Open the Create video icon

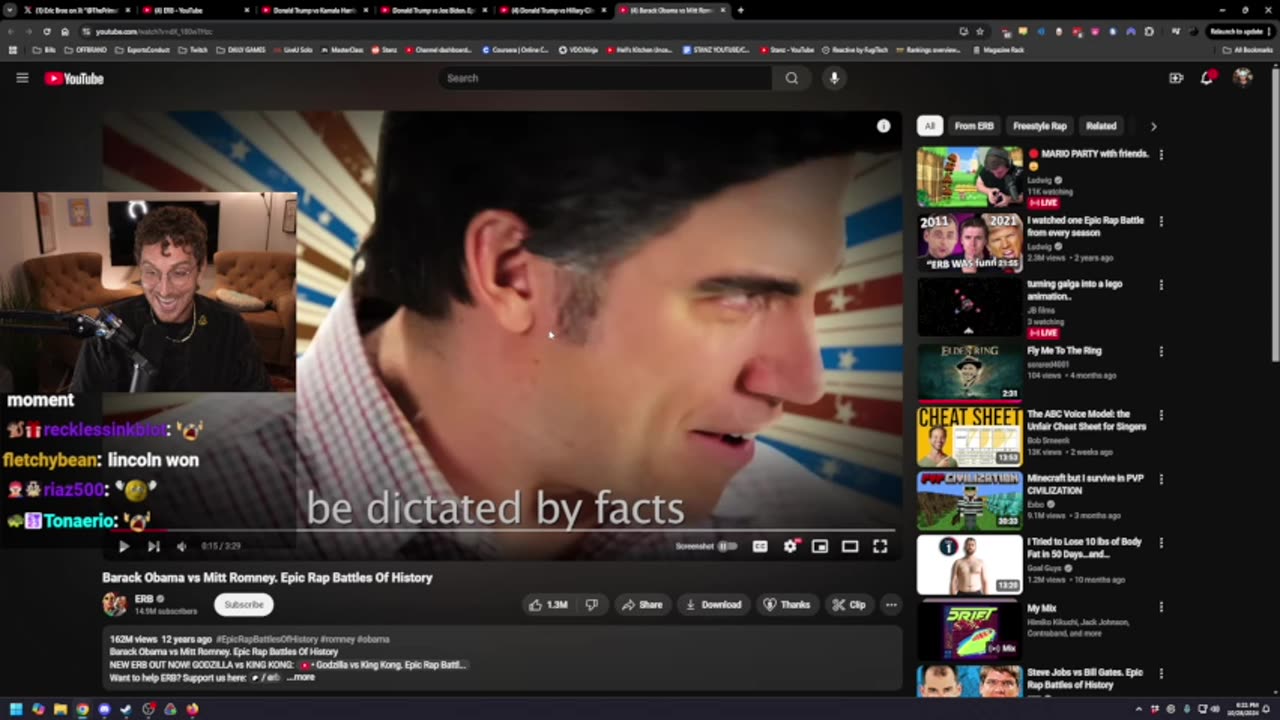pos(1176,78)
